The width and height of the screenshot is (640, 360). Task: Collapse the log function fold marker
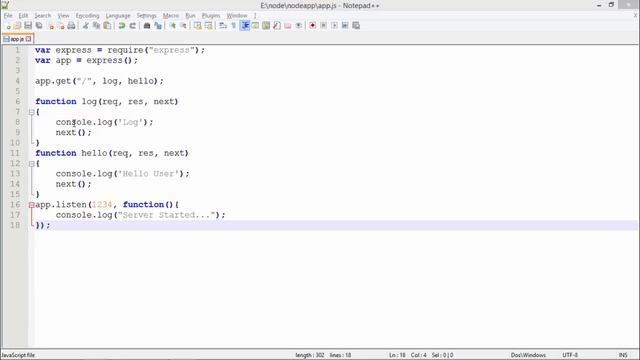pyautogui.click(x=31, y=112)
